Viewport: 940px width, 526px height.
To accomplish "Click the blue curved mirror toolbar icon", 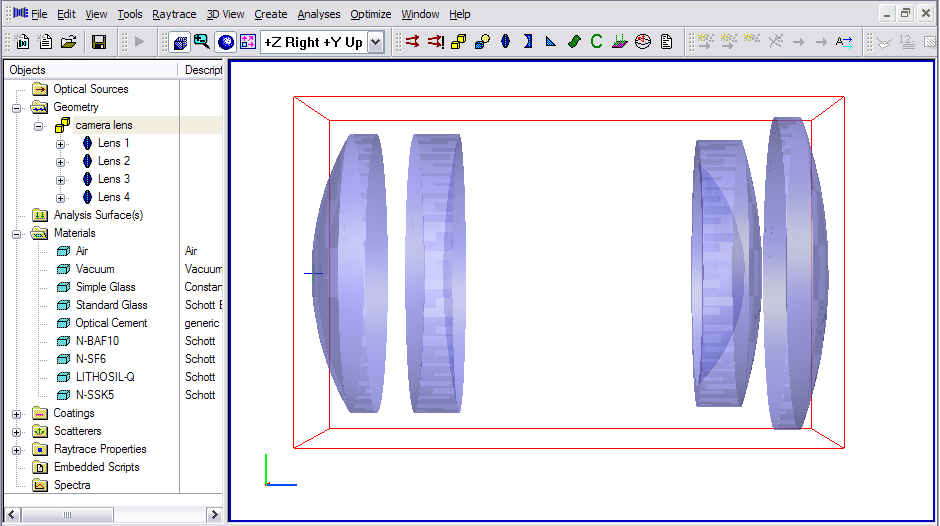I will coord(528,42).
